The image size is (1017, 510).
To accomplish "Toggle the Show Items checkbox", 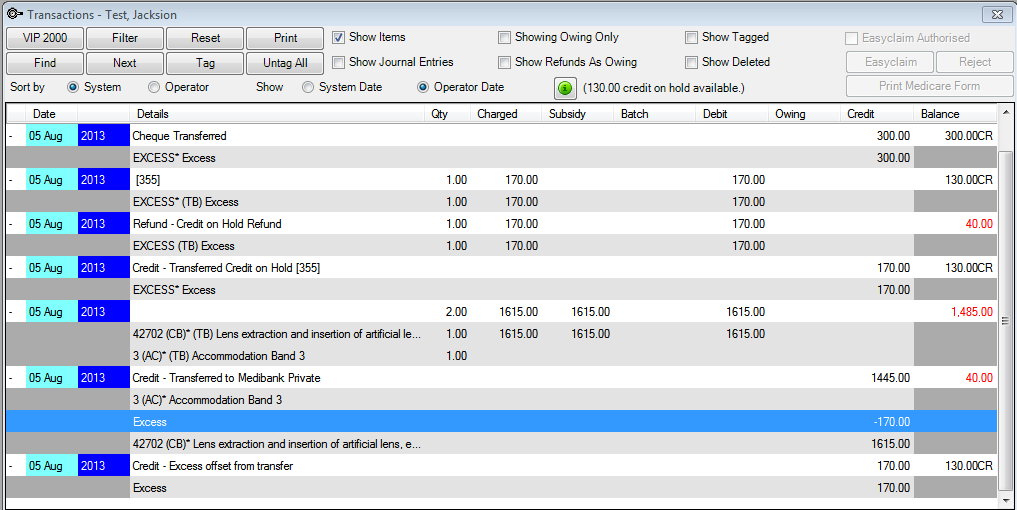I will (338, 38).
